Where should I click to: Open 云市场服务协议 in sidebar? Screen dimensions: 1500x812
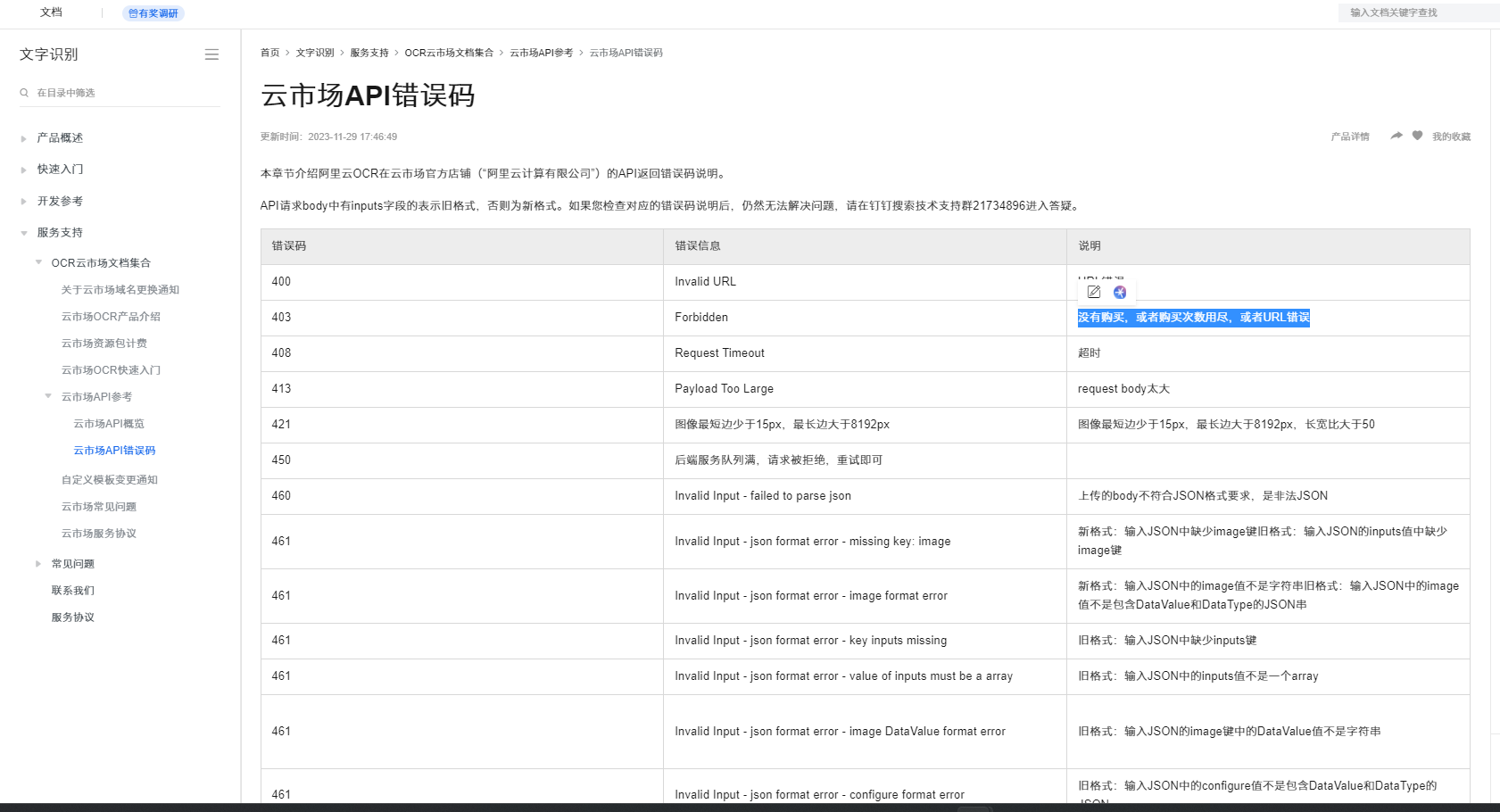click(98, 534)
